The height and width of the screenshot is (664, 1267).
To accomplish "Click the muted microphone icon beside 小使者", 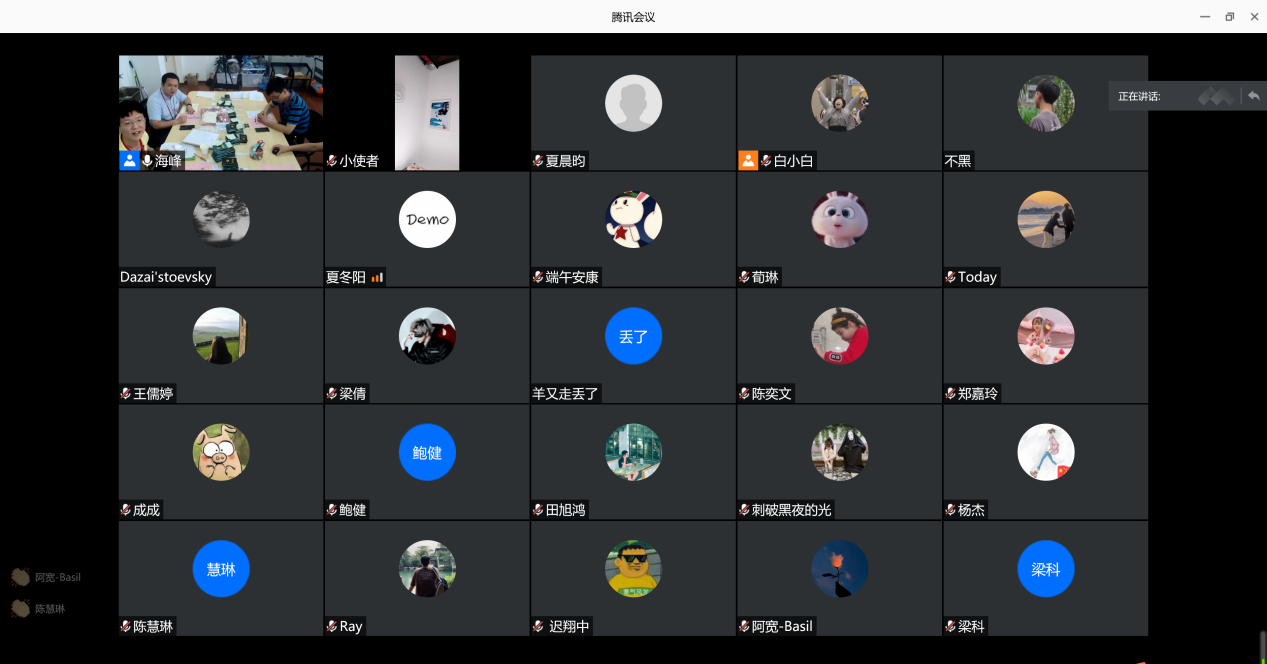I will click(x=332, y=161).
